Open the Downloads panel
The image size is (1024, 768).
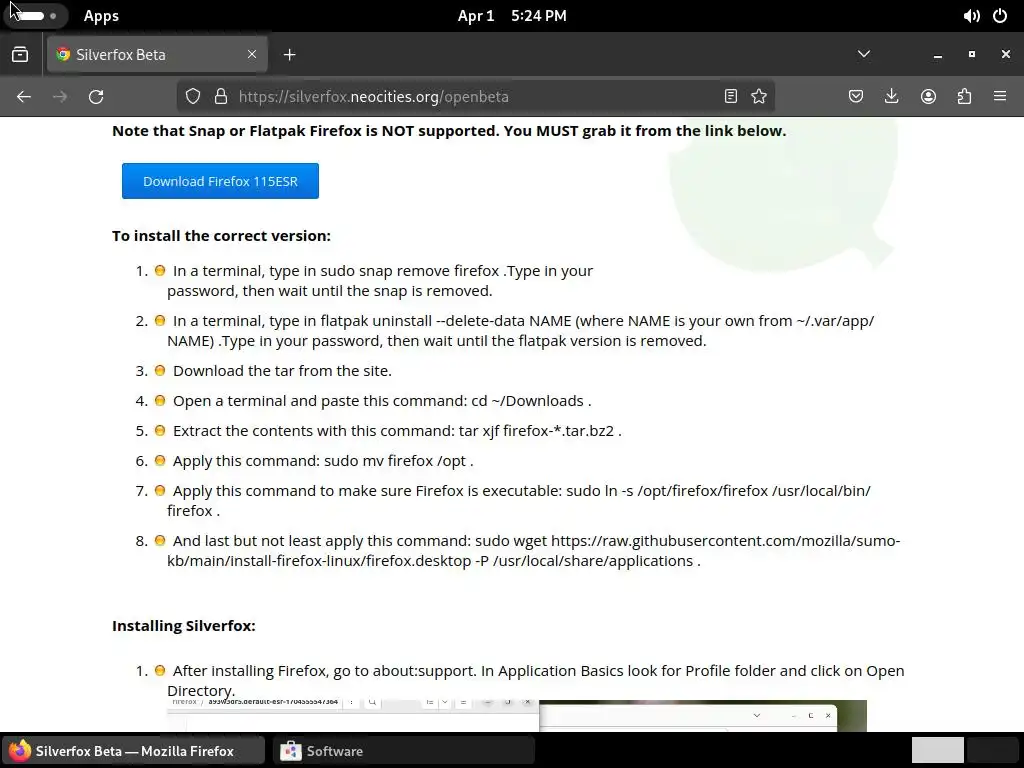[x=891, y=97]
